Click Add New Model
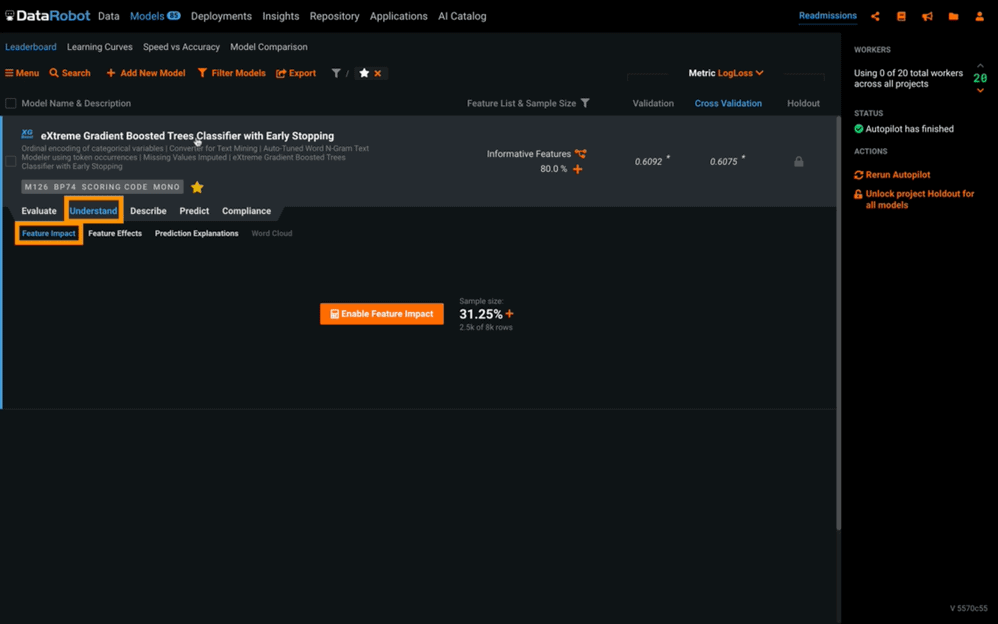Viewport: 998px width, 624px height. coord(146,73)
